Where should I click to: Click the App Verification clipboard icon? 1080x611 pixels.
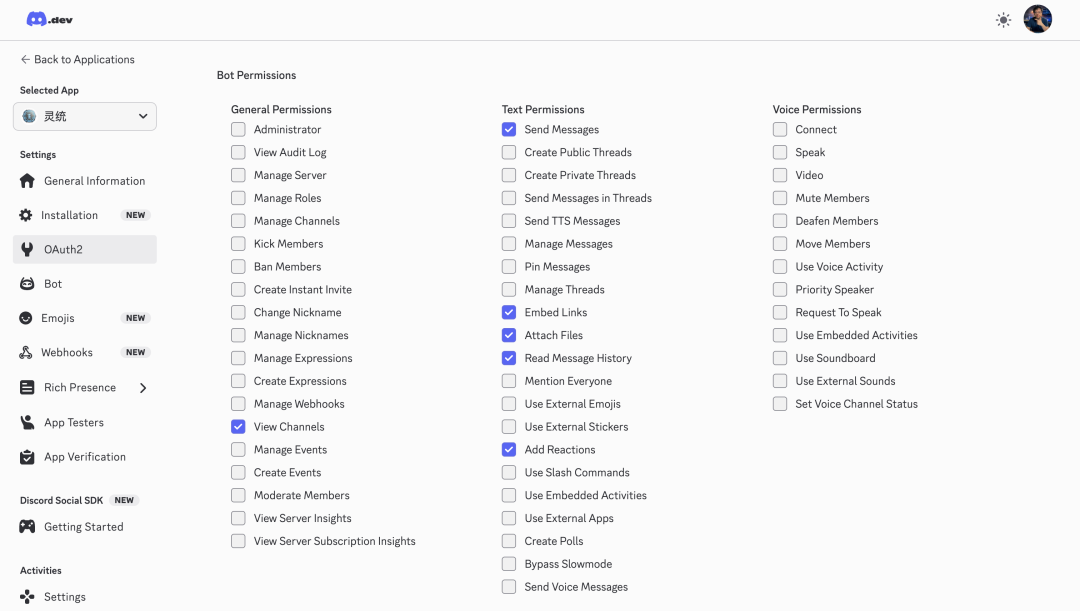(x=27, y=457)
